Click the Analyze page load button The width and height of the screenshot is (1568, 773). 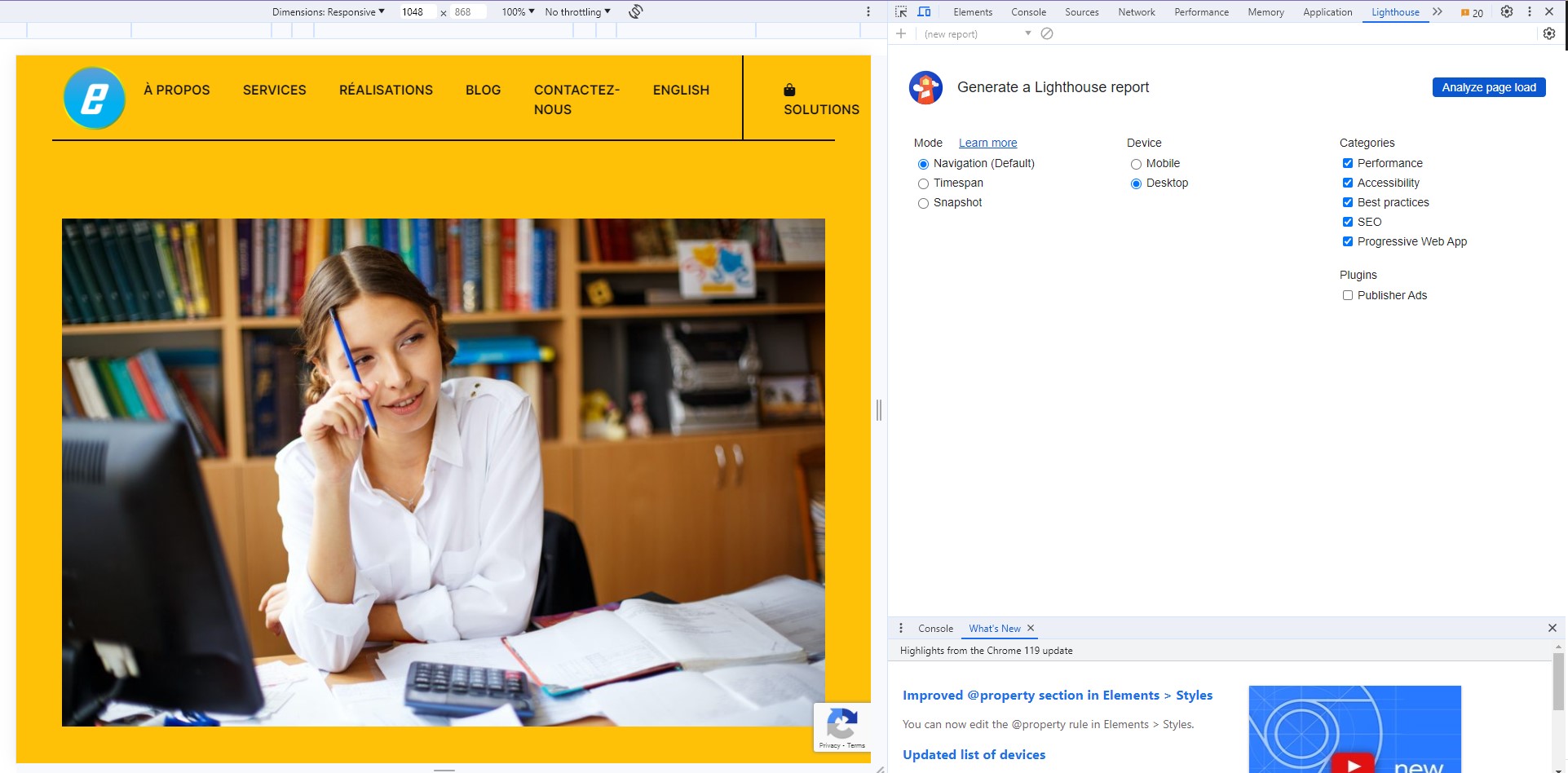point(1488,87)
